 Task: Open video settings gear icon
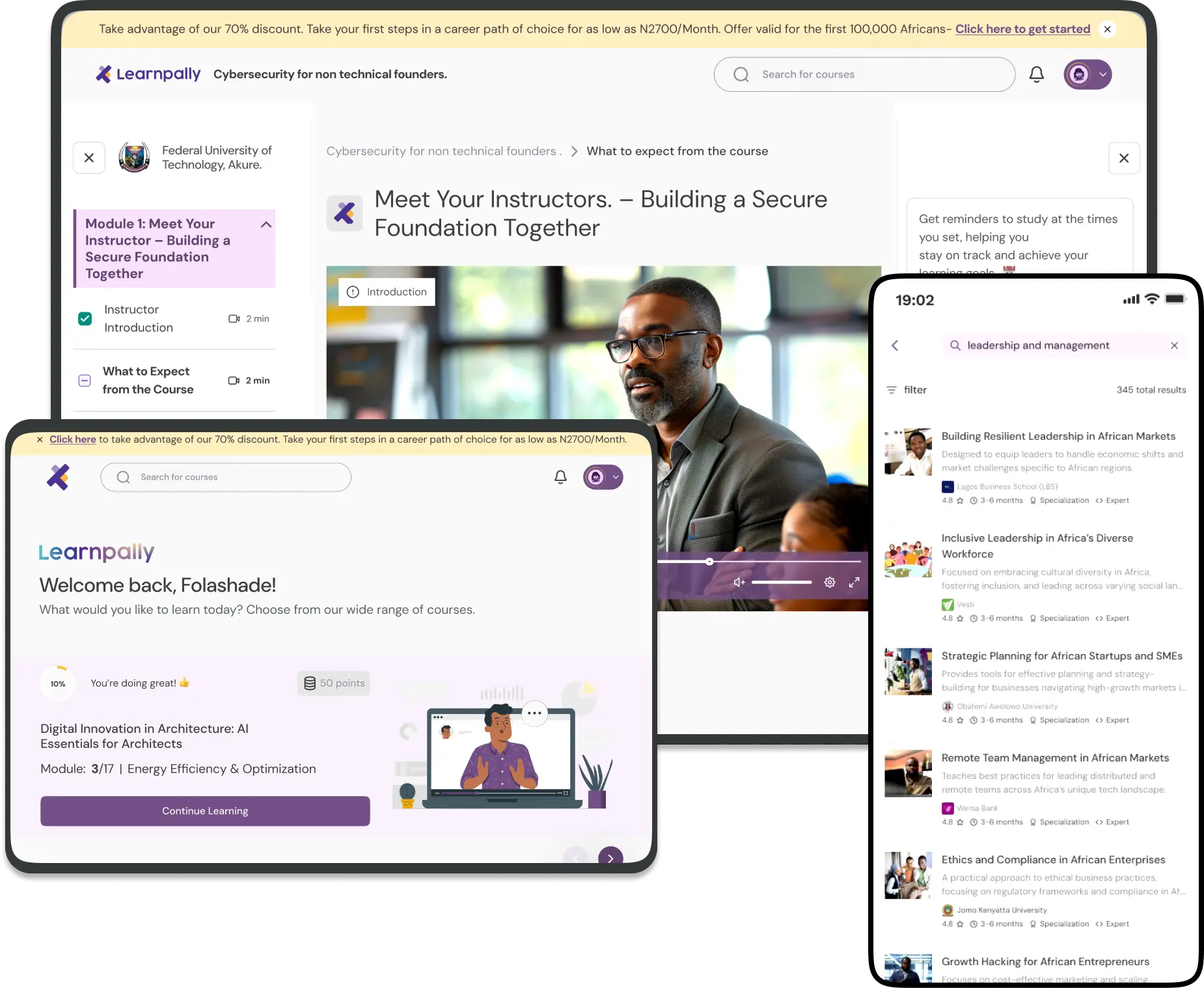pyautogui.click(x=829, y=583)
